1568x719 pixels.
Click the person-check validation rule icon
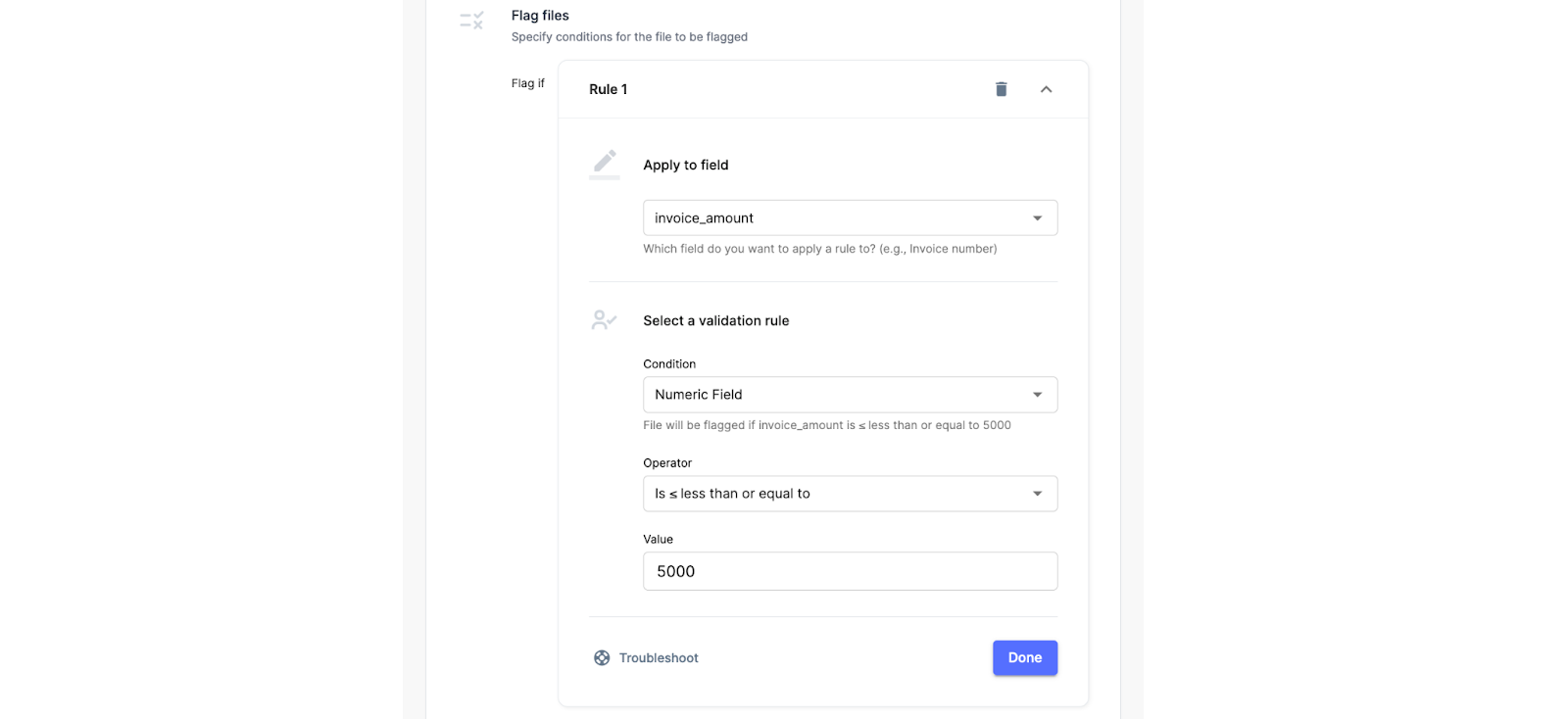click(x=604, y=320)
